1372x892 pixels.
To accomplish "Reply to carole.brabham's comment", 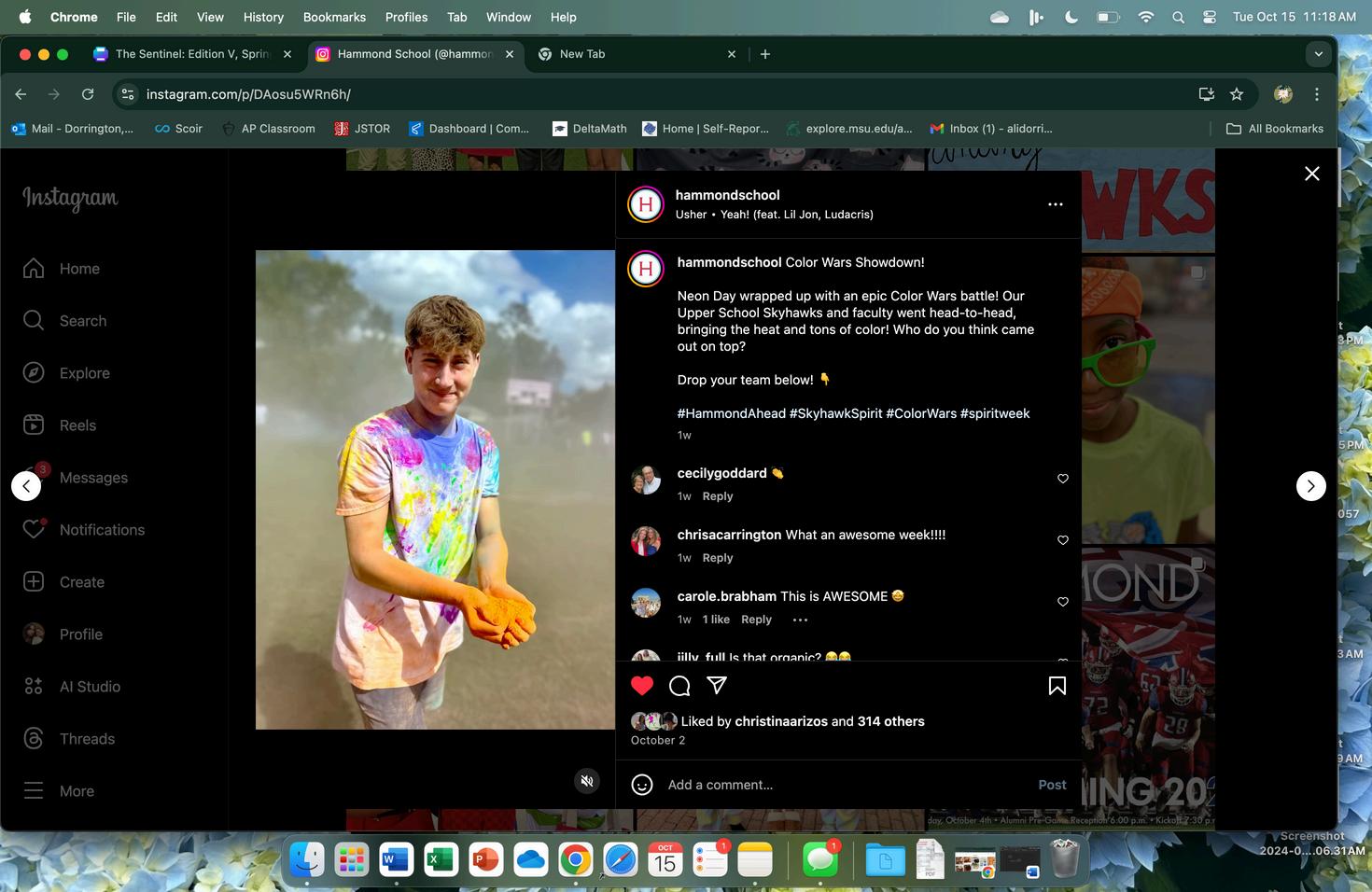I will [757, 620].
